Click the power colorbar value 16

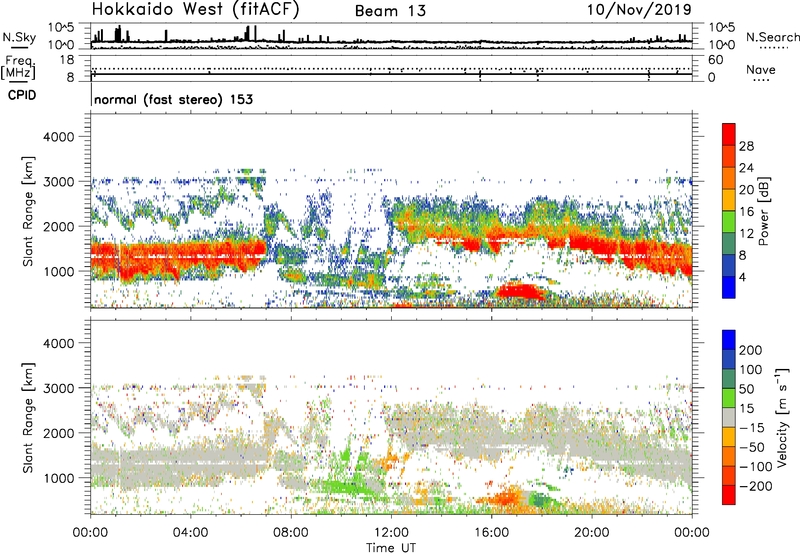[746, 212]
